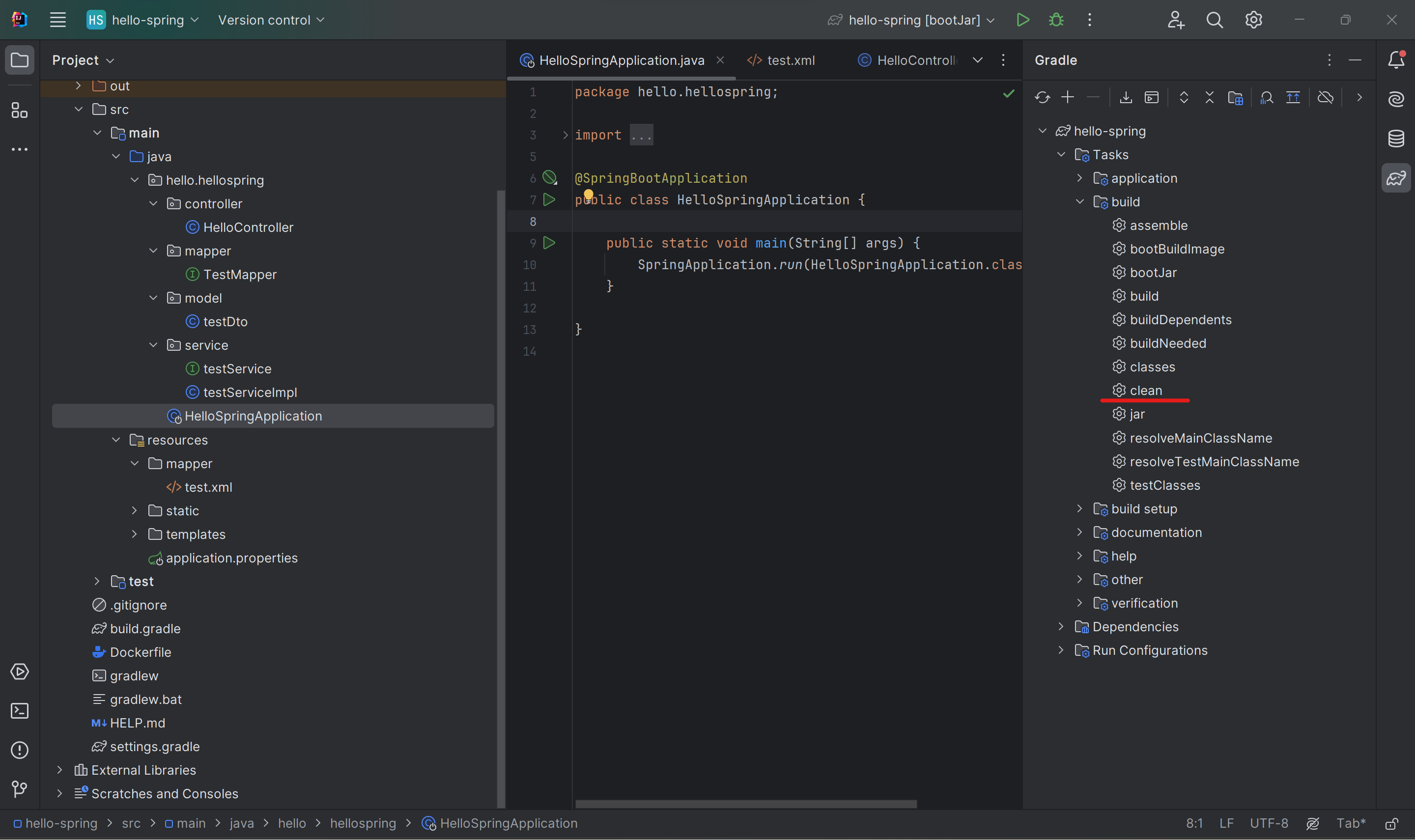Screen dimensions: 1415x840
Task: Click UTF-8 encoding in status bar
Action: [1269, 824]
